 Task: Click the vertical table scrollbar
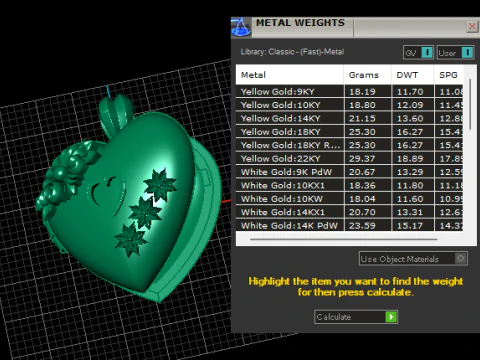click(470, 104)
